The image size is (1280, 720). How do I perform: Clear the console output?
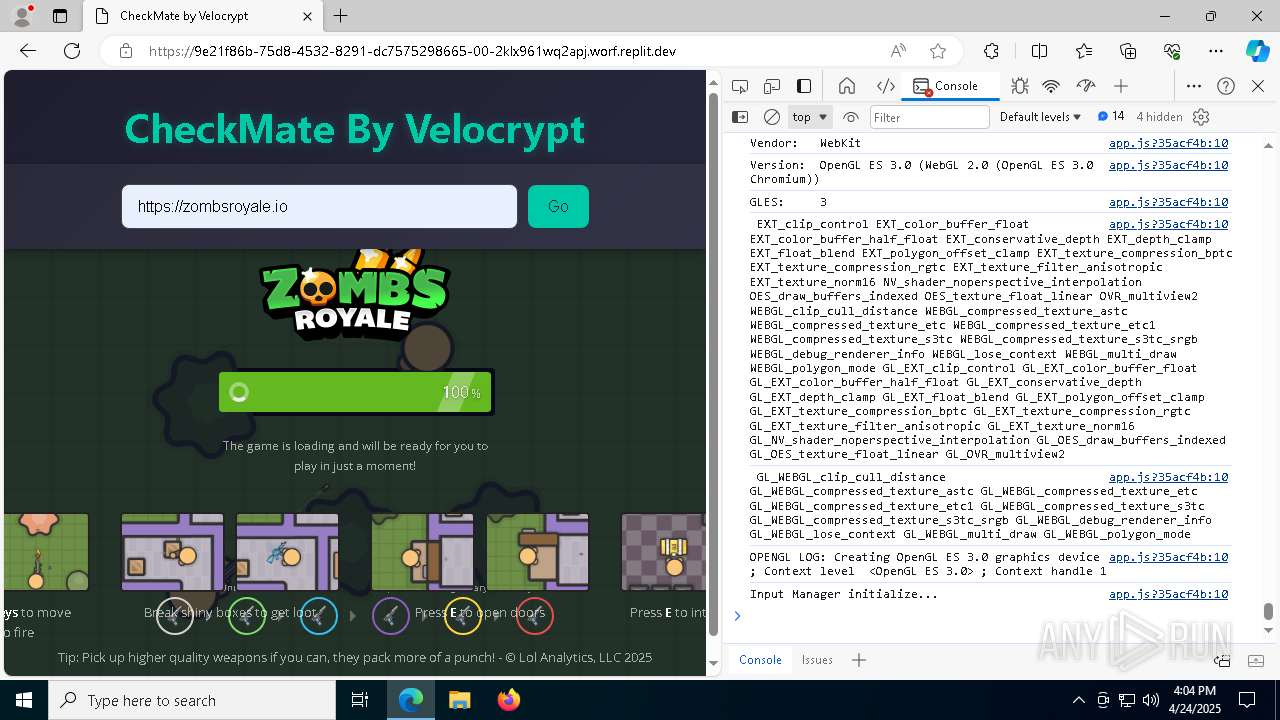click(x=772, y=117)
